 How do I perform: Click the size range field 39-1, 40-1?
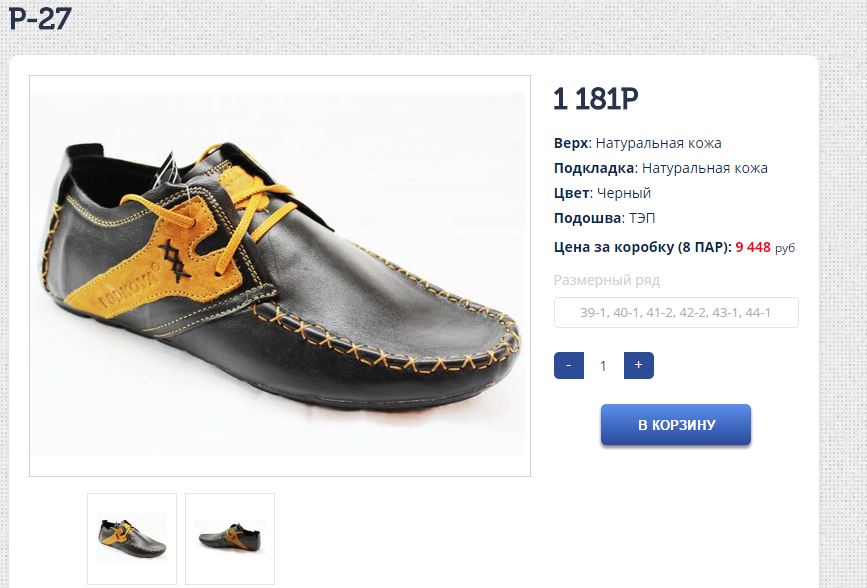pyautogui.click(x=676, y=313)
